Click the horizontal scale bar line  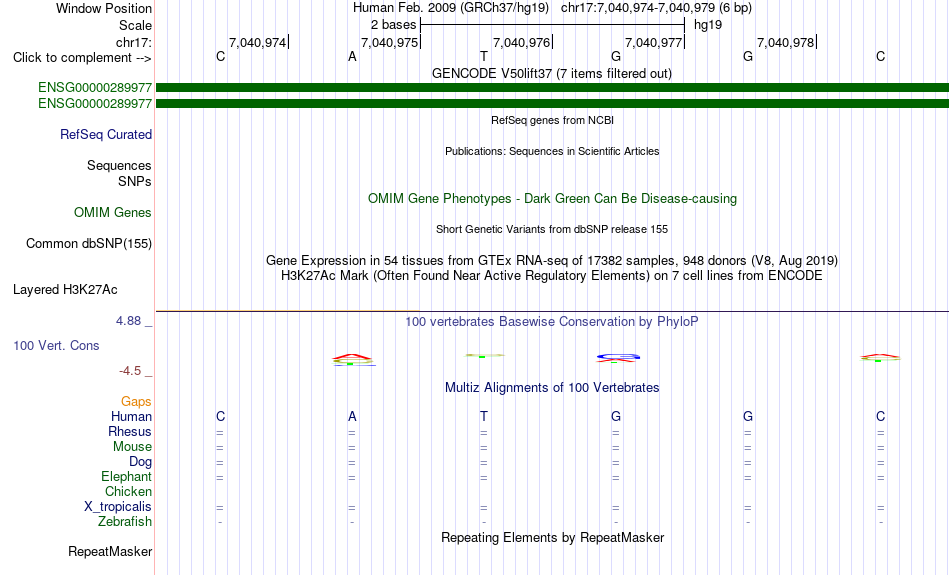click(x=553, y=25)
